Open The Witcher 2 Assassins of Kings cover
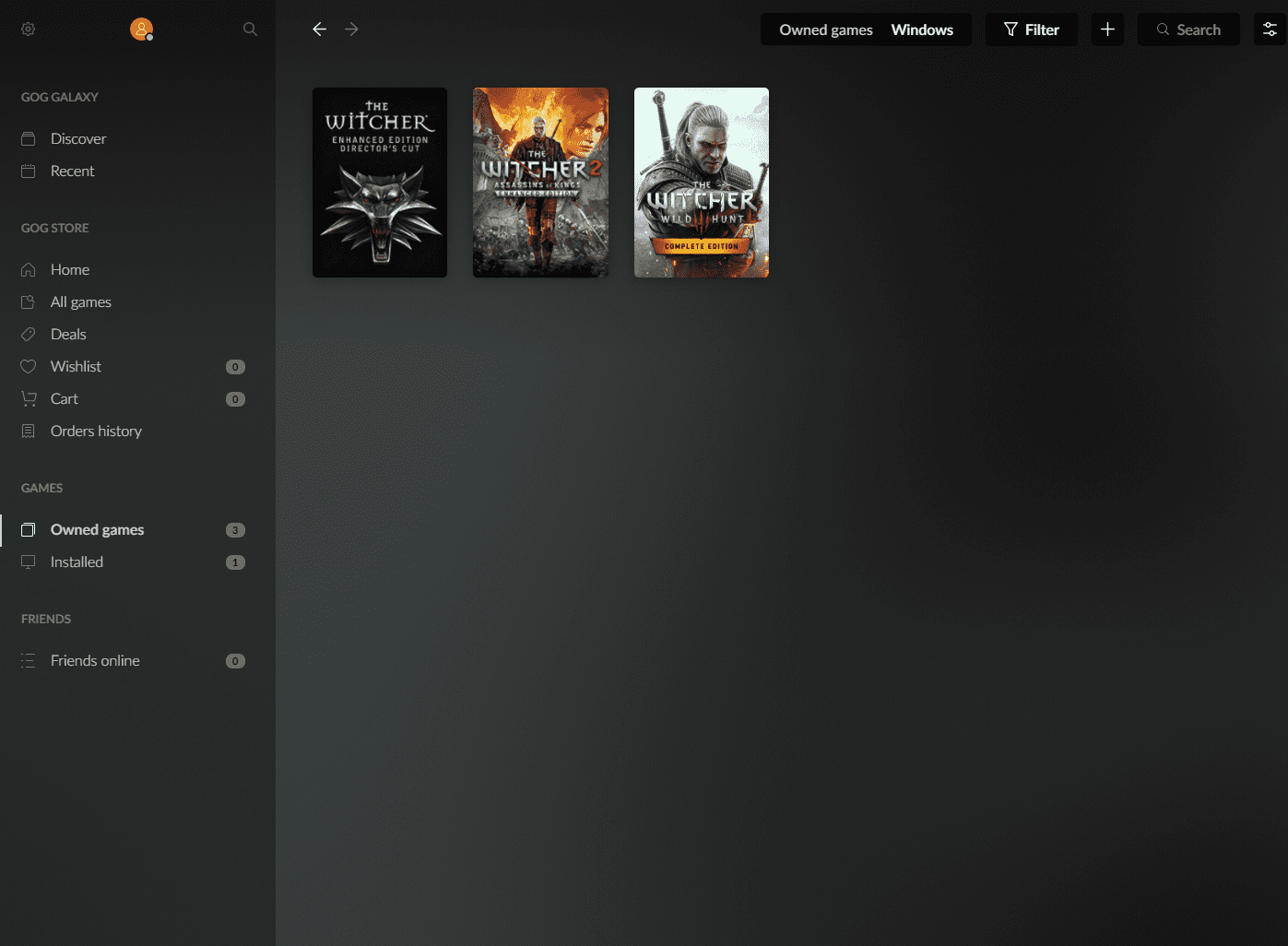 click(x=540, y=183)
